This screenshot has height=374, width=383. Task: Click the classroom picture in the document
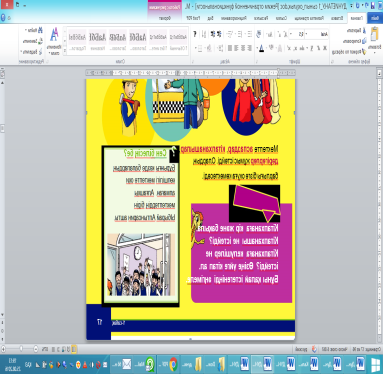pyautogui.click(x=141, y=264)
